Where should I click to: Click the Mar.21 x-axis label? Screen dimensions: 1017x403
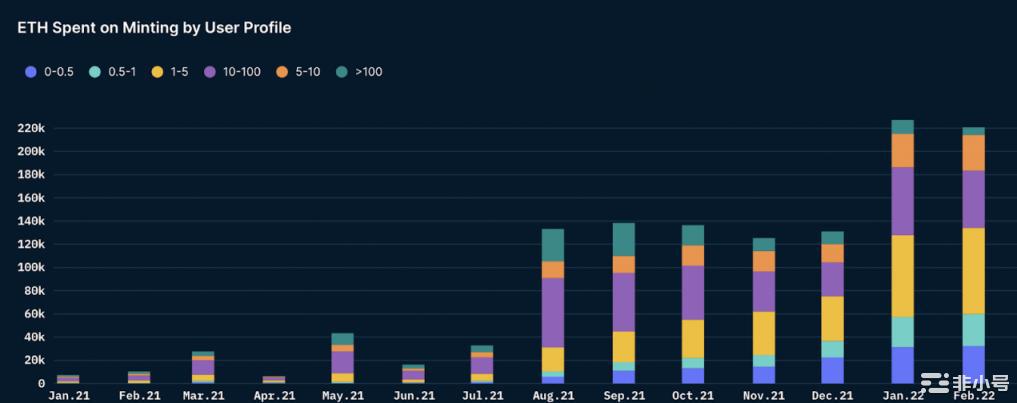(203, 395)
